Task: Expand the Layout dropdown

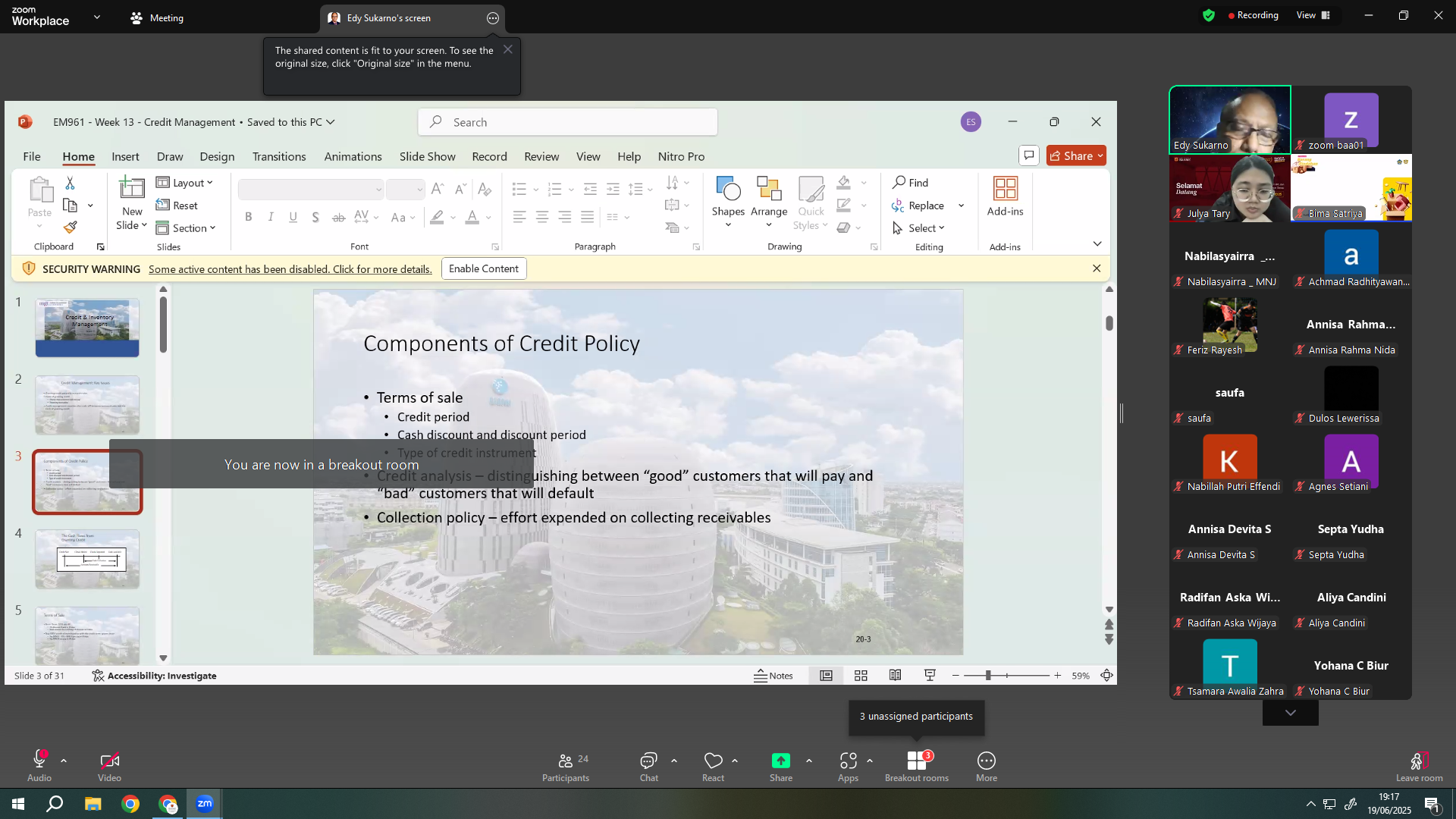Action: pos(184,183)
